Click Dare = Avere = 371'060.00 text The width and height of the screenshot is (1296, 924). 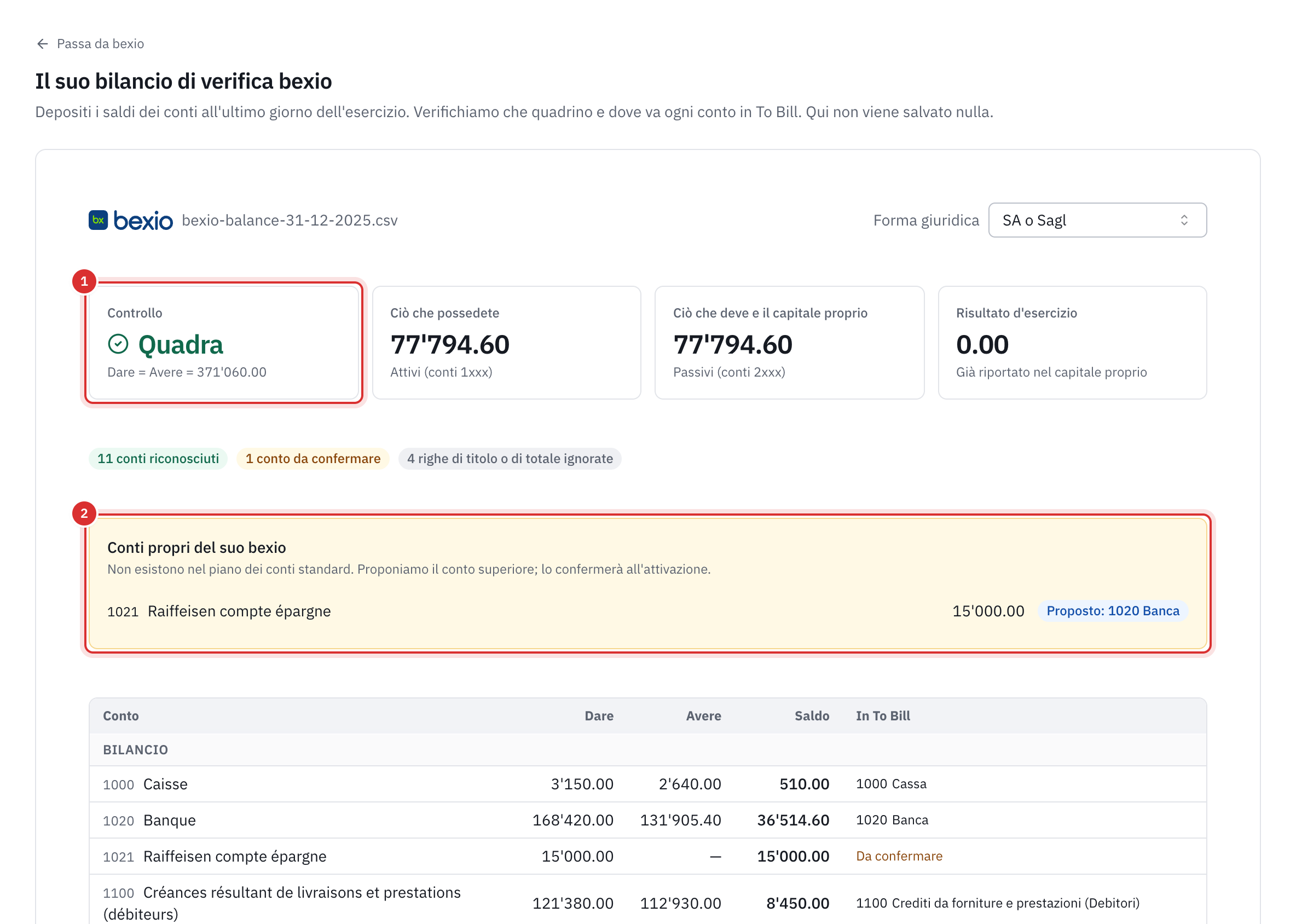tap(187, 372)
